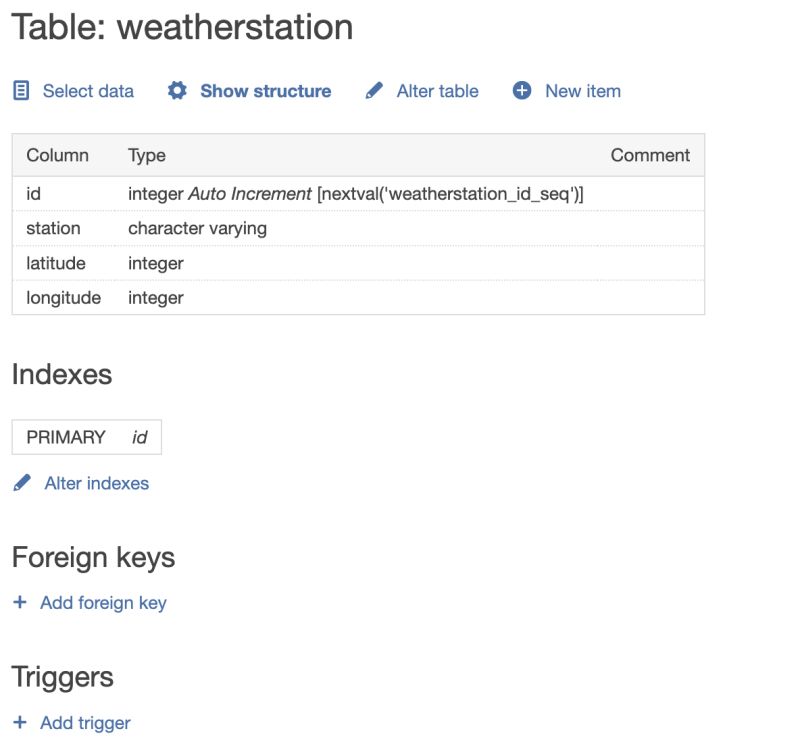
Task: Click the plus icon beside Add trigger
Action: 18,722
